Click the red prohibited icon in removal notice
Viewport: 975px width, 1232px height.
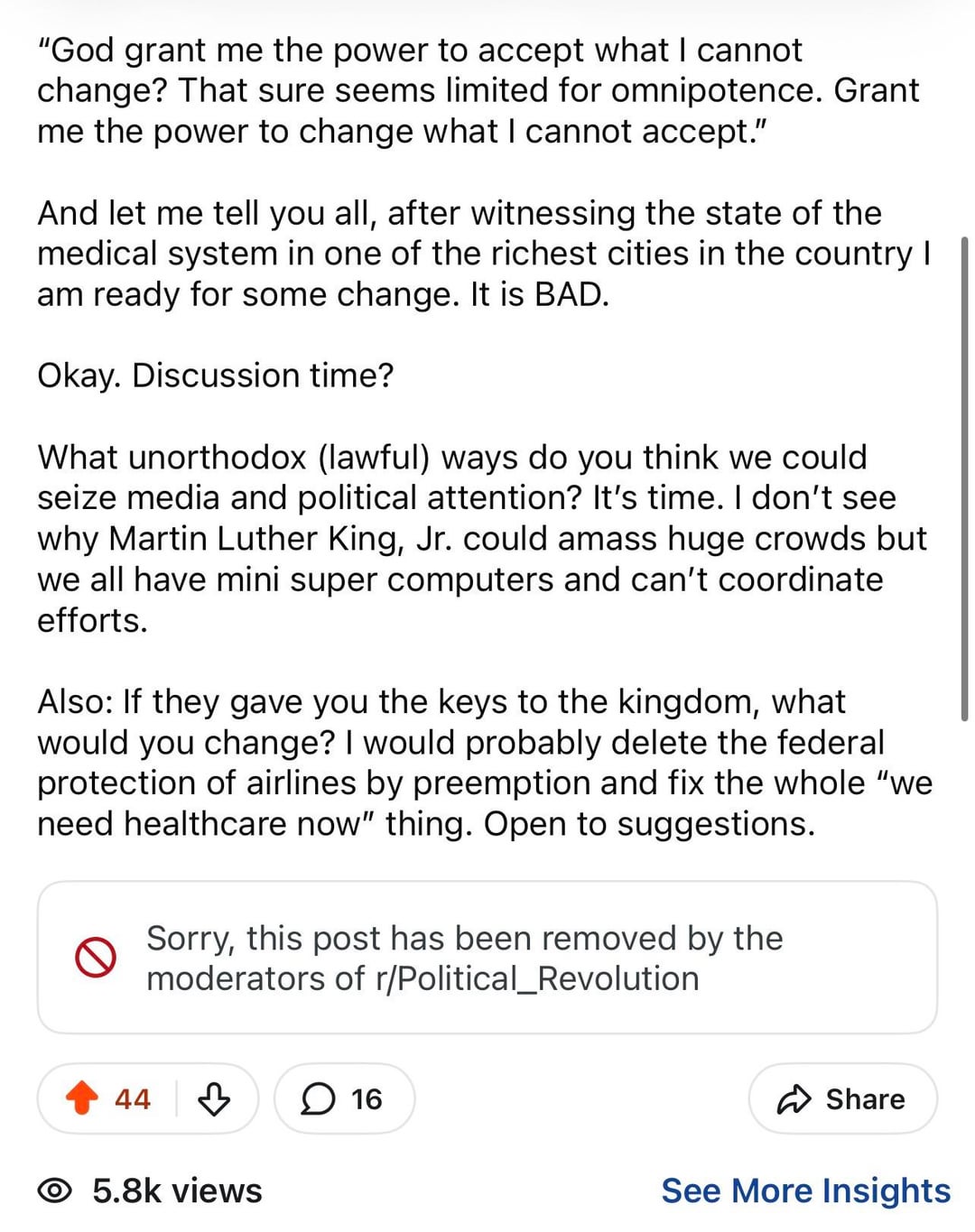pos(95,958)
